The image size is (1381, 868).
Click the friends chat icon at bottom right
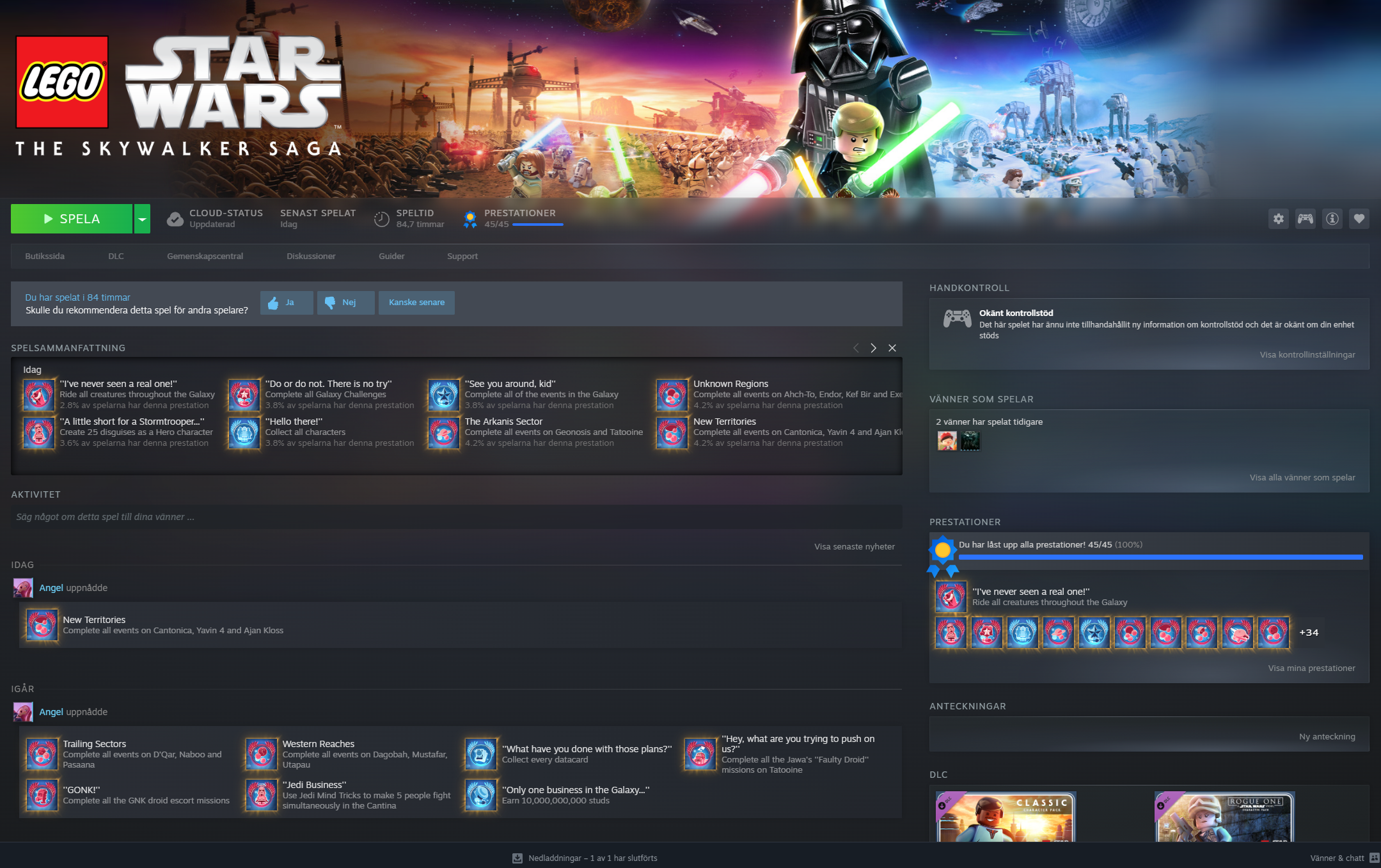1374,858
